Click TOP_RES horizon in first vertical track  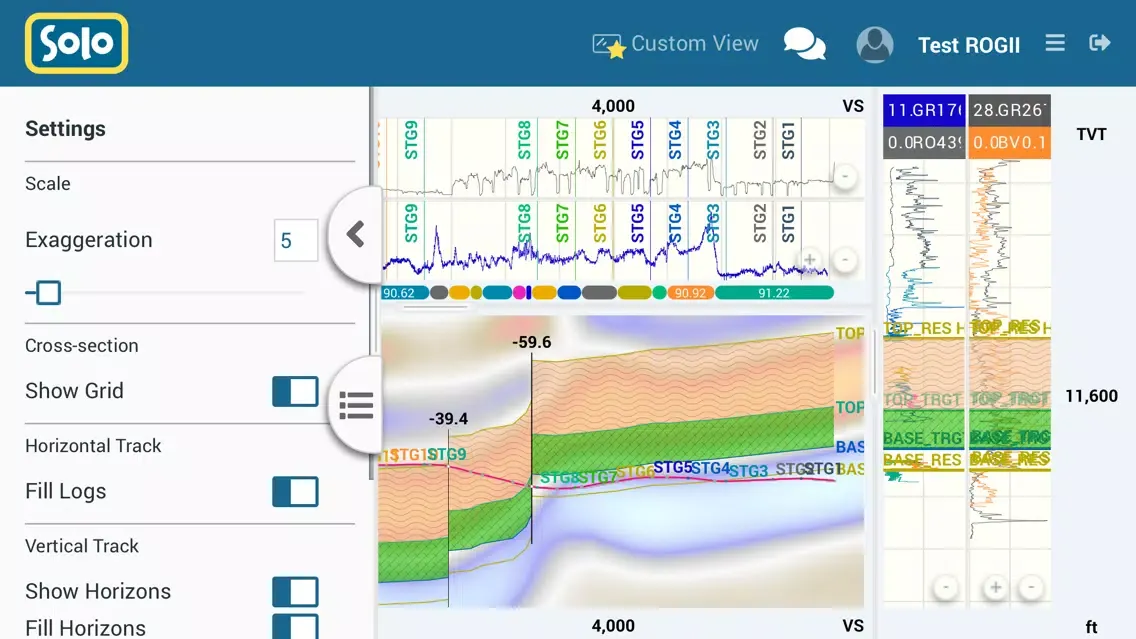(924, 328)
